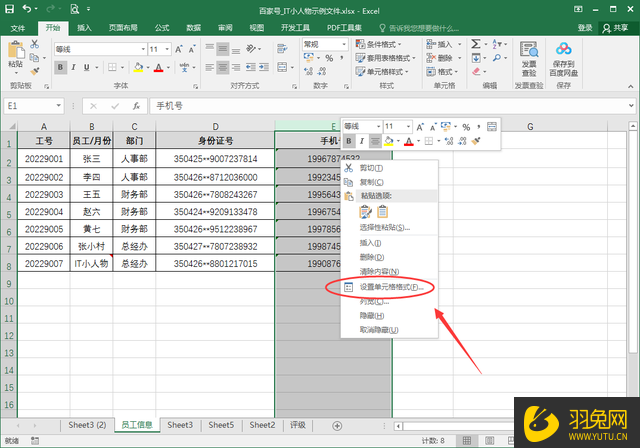The width and height of the screenshot is (640, 448).
Task: Collapse the ribbon with the chevron arrow
Action: pyautogui.click(x=631, y=86)
